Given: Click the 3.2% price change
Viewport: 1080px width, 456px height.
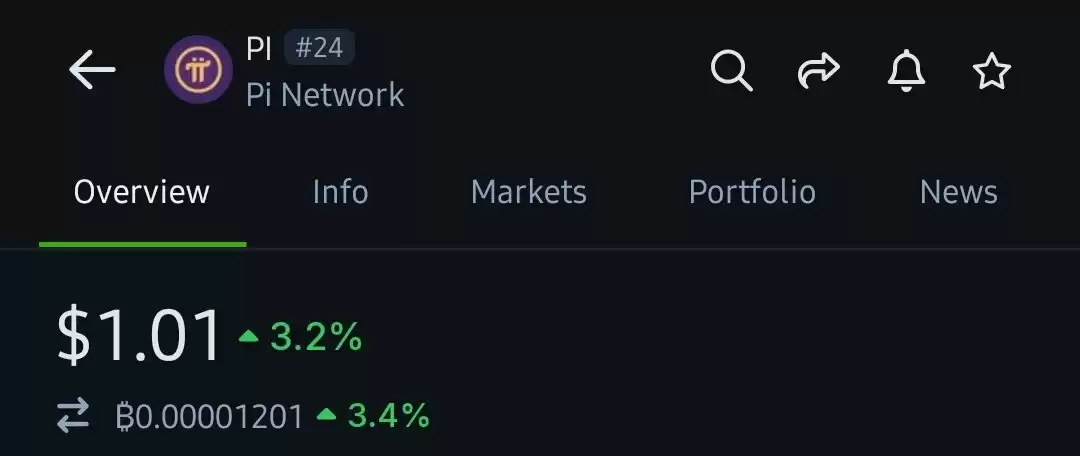Looking at the screenshot, I should (x=316, y=337).
